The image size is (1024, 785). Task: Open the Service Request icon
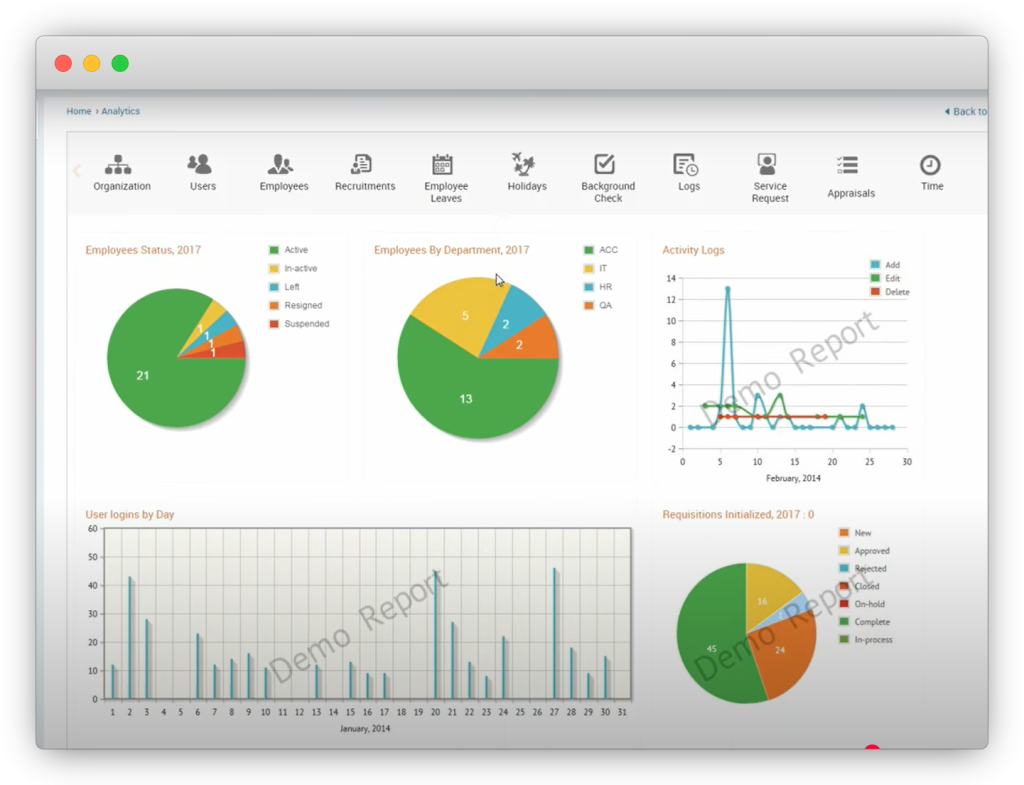click(769, 165)
